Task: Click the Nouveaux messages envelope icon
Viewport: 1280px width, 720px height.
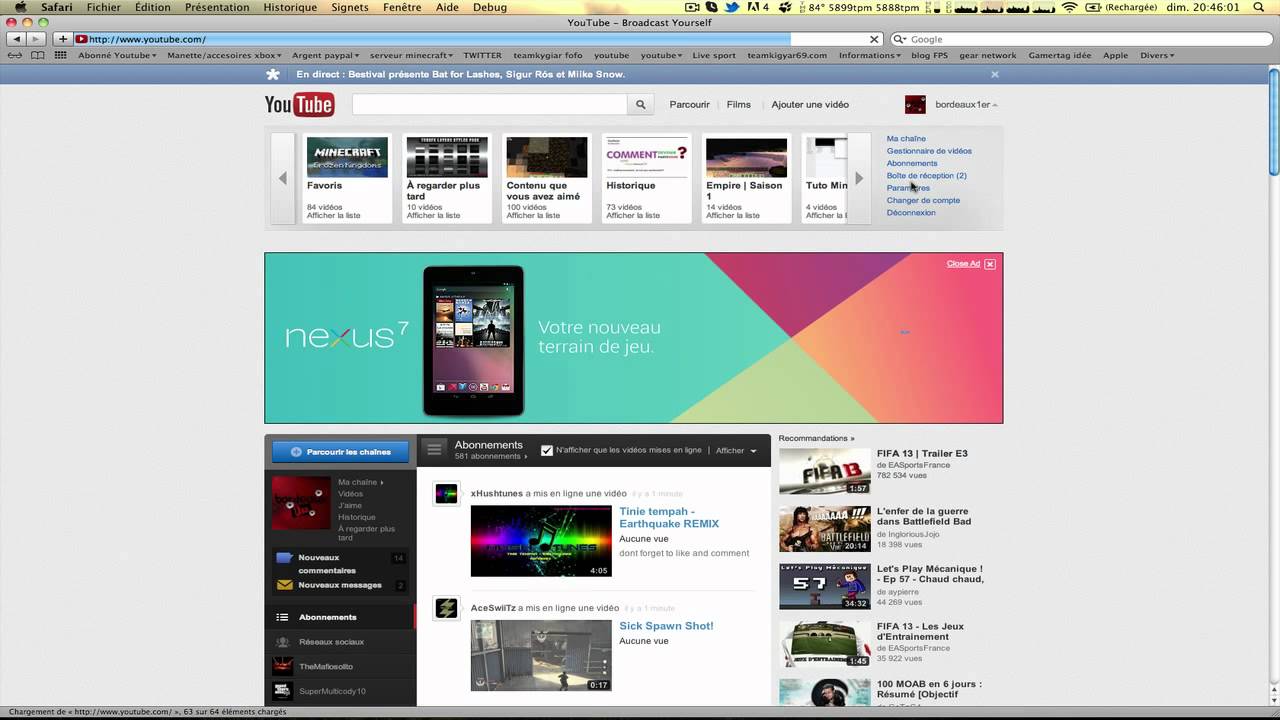Action: pos(284,585)
